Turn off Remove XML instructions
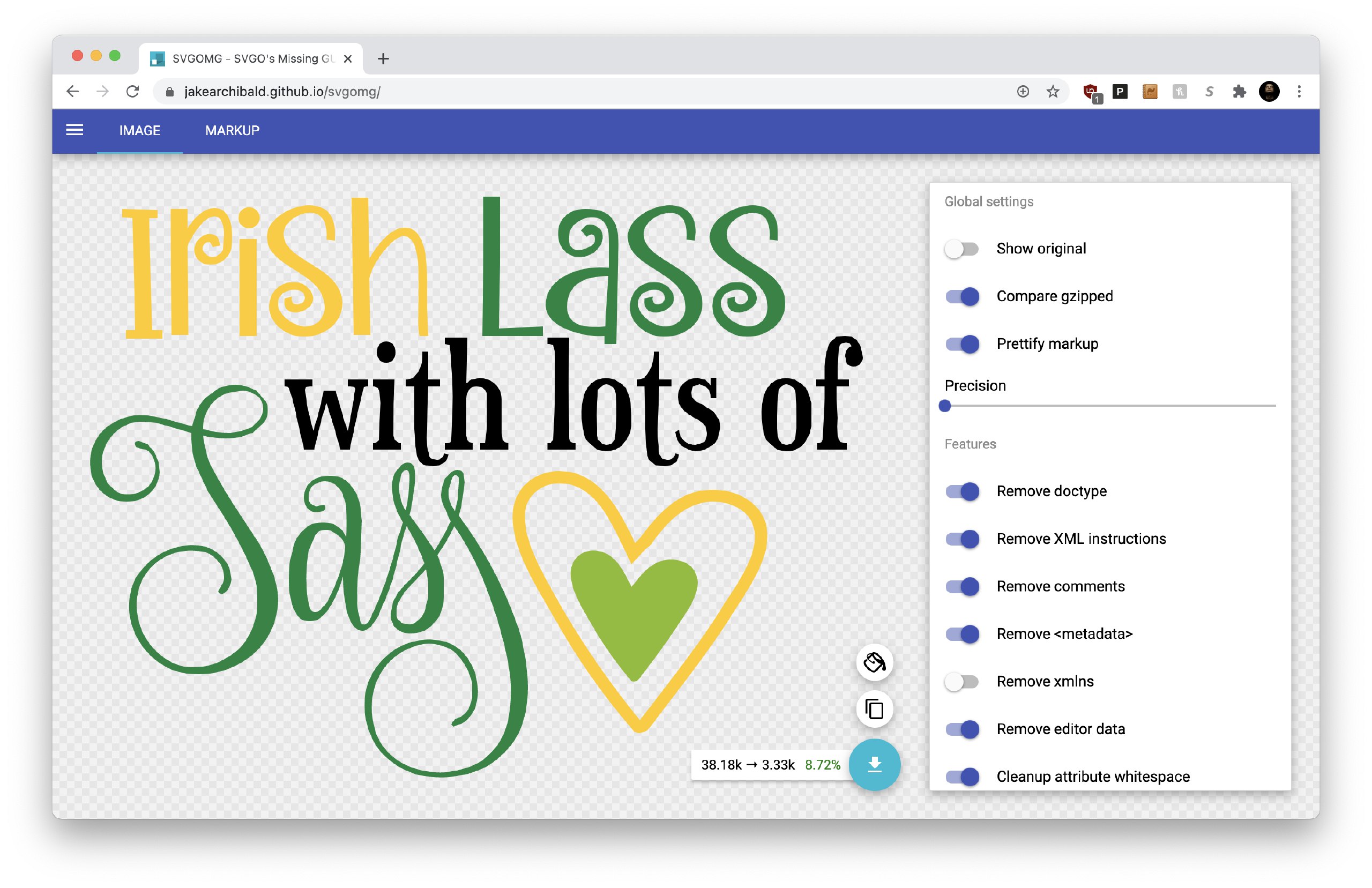The height and width of the screenshot is (888, 1372). (x=961, y=539)
